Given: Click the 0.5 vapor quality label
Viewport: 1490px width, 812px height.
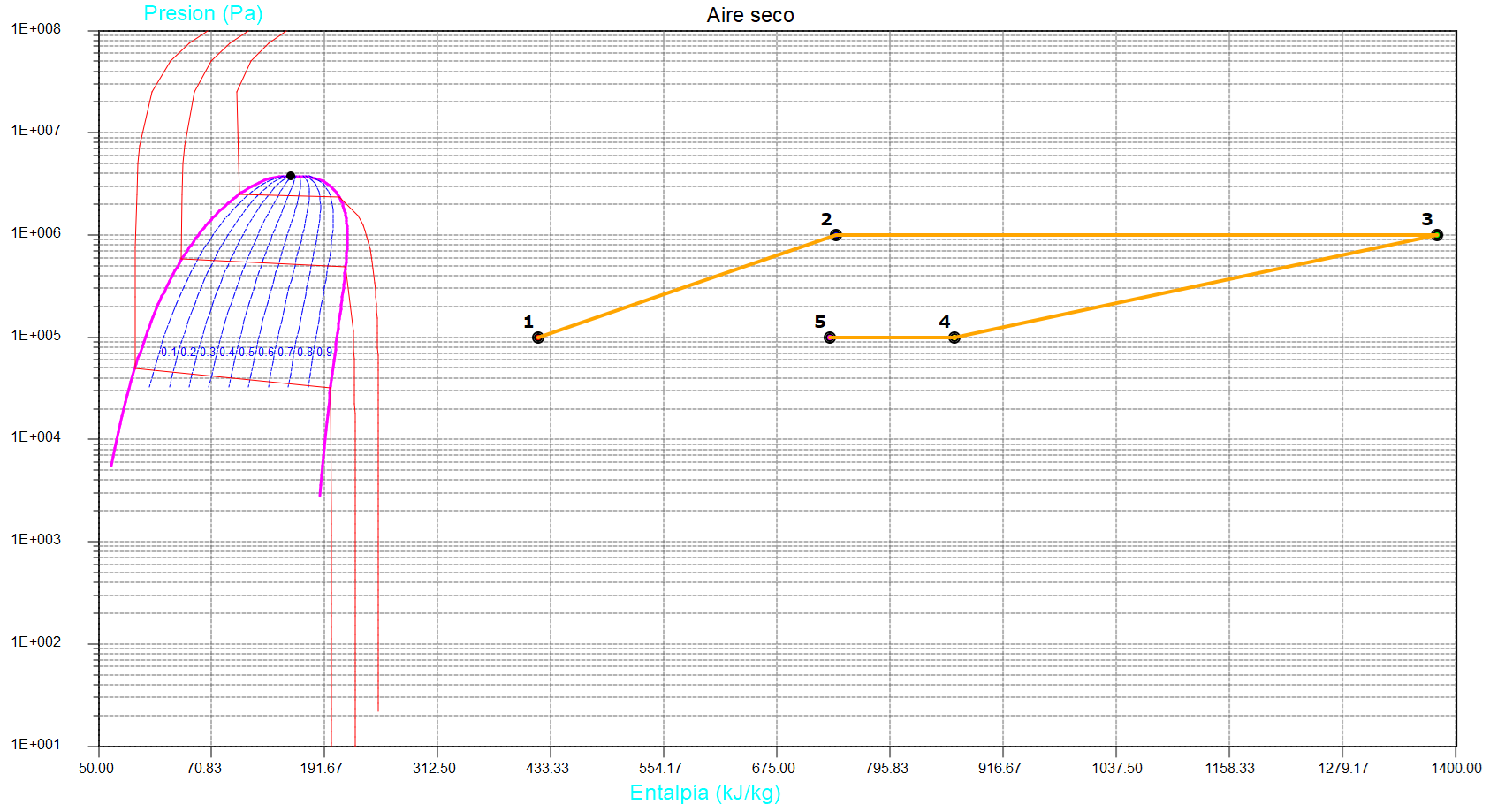Looking at the screenshot, I should coord(247,353).
